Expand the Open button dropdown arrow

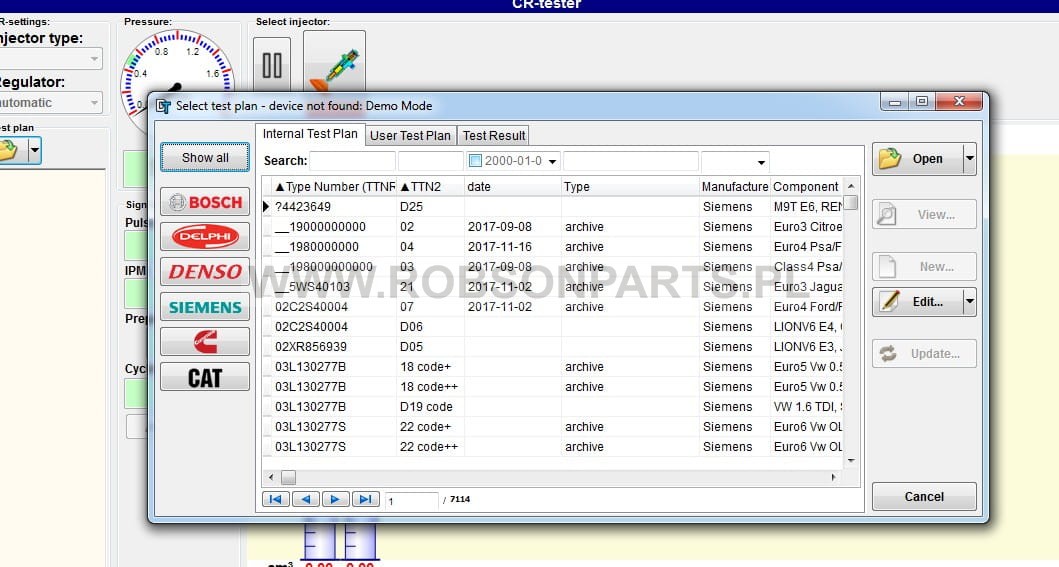click(968, 158)
